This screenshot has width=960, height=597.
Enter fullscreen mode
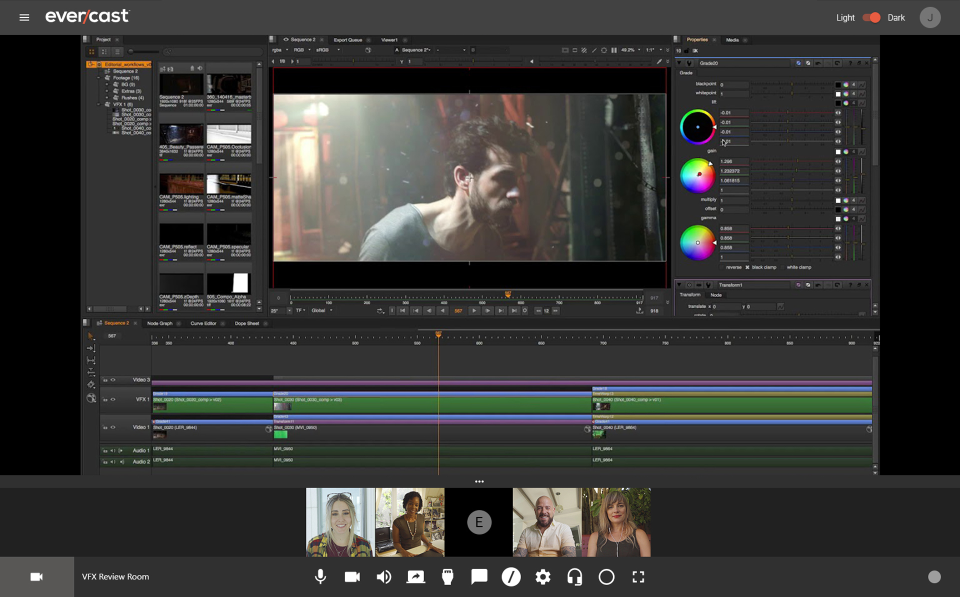tap(638, 577)
